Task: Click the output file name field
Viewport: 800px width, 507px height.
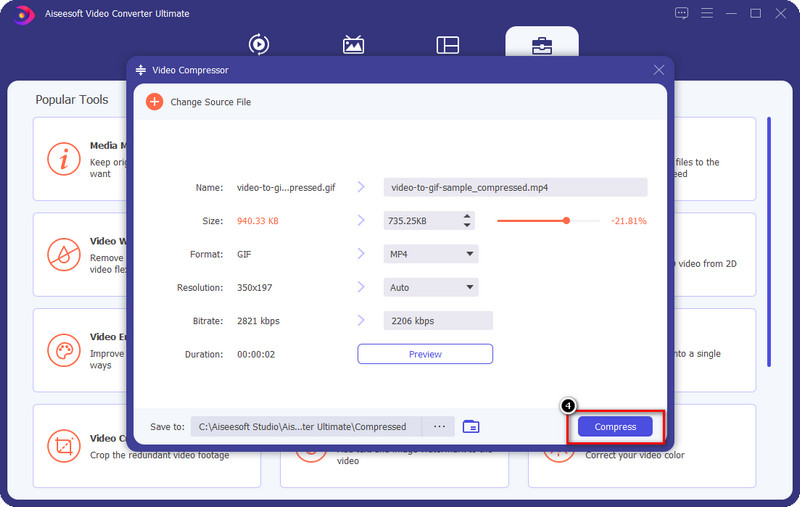Action: pos(515,187)
